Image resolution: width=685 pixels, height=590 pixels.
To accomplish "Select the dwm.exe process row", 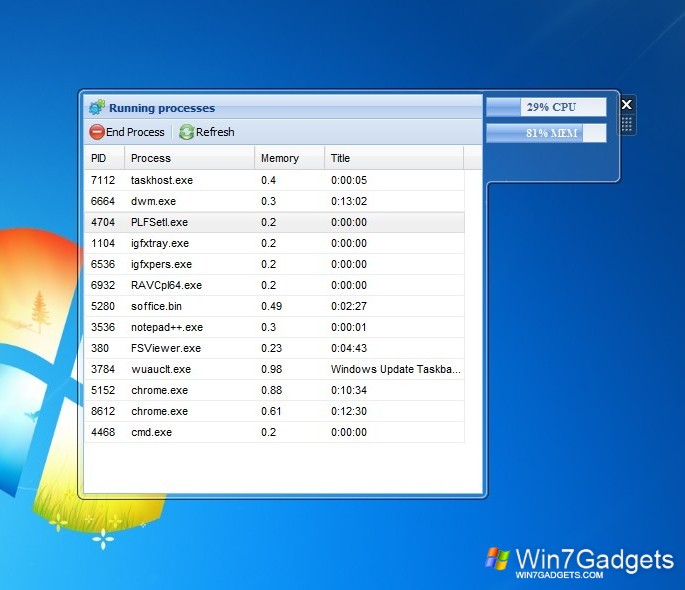I will coord(274,201).
